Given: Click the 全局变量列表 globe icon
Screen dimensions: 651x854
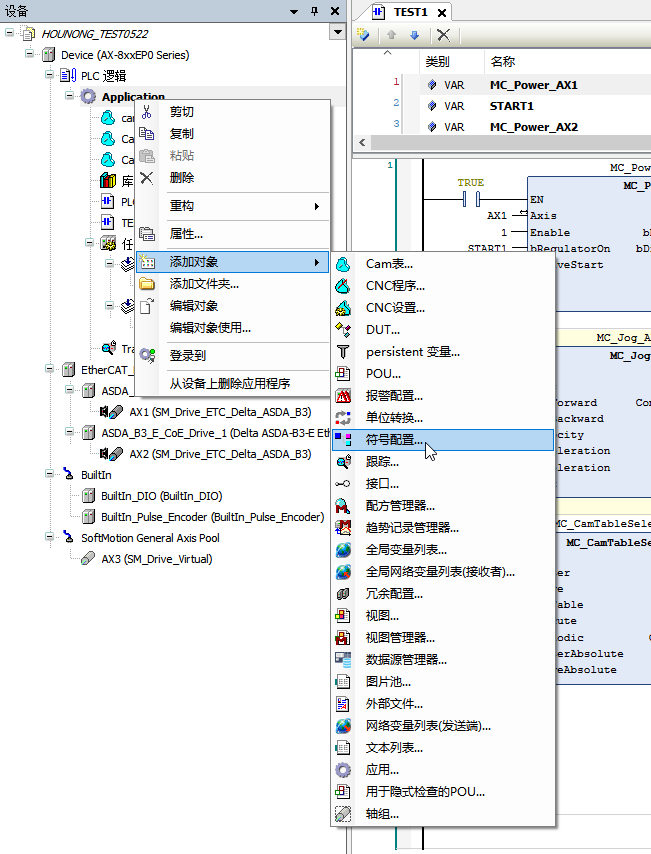Looking at the screenshot, I should point(343,550).
